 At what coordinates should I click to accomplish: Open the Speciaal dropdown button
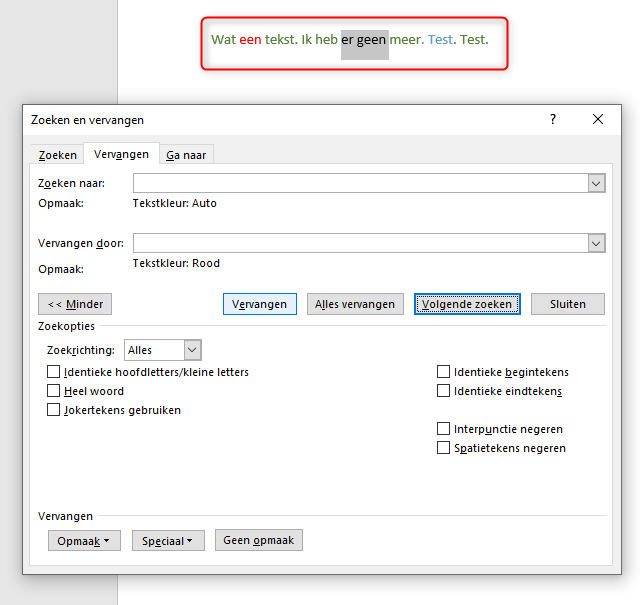pos(168,541)
